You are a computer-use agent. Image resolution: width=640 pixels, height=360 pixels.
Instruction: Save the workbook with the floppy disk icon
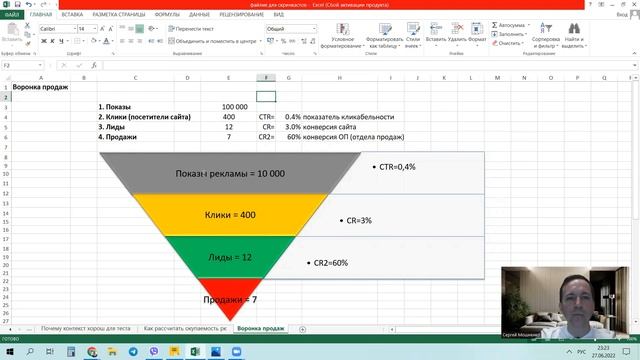pyautogui.click(x=17, y=4)
